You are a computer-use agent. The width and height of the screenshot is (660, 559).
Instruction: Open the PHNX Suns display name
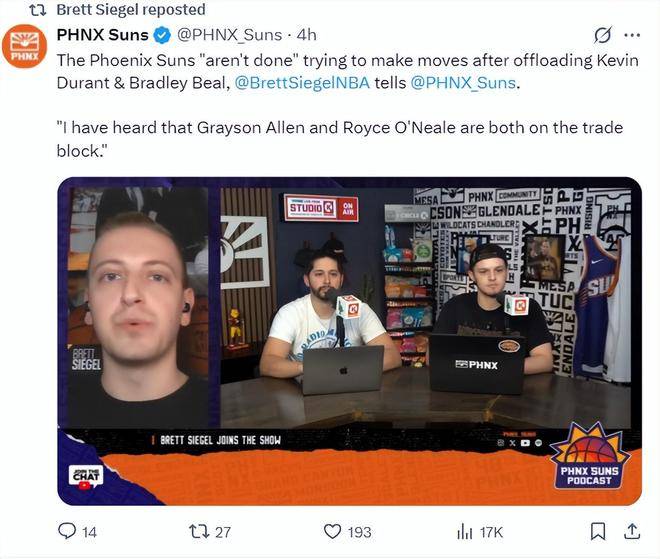(103, 35)
